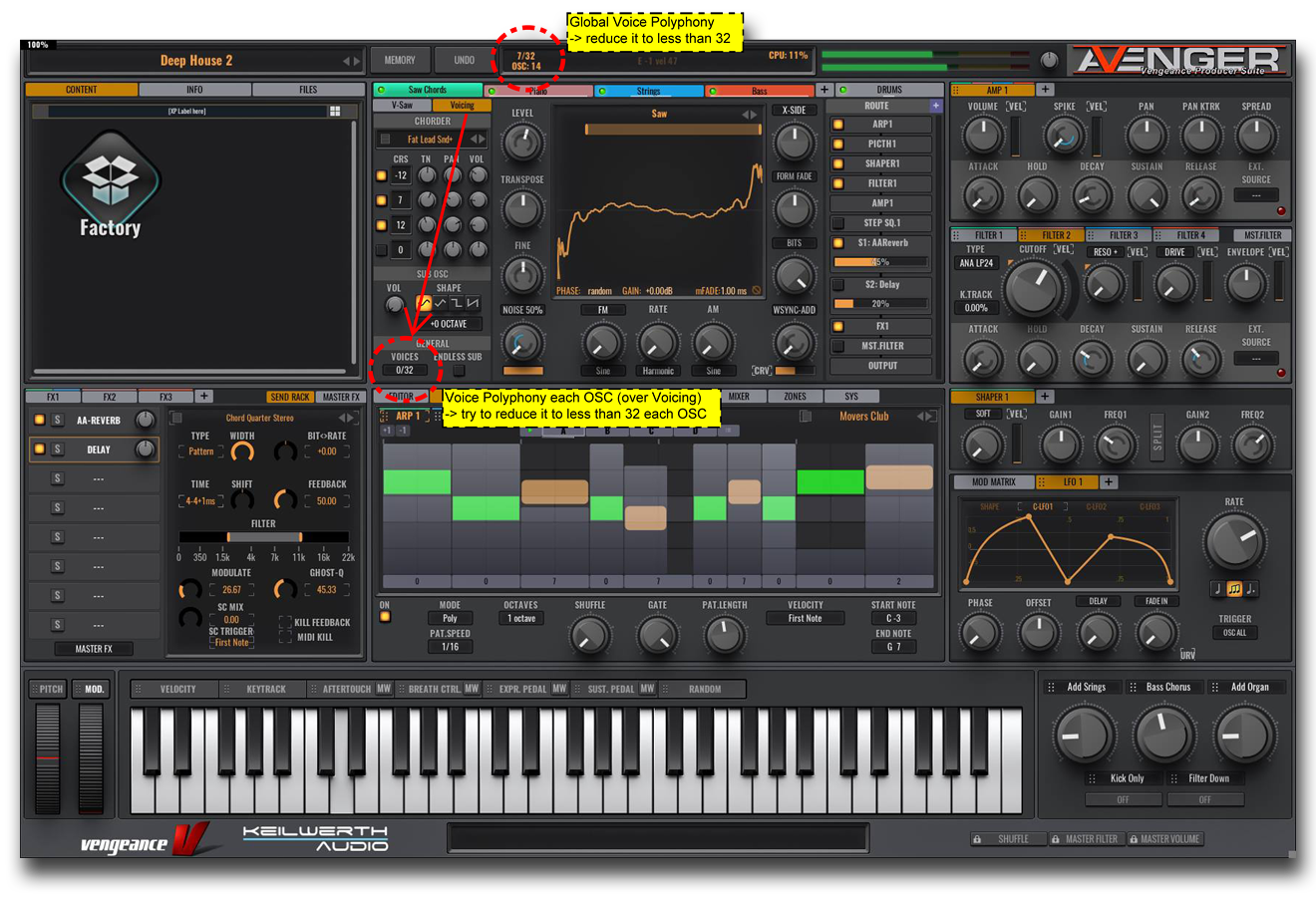Viewport: 1316px width, 897px height.
Task: Click the previous preset arrow beside Deep House 2
Action: tap(346, 61)
